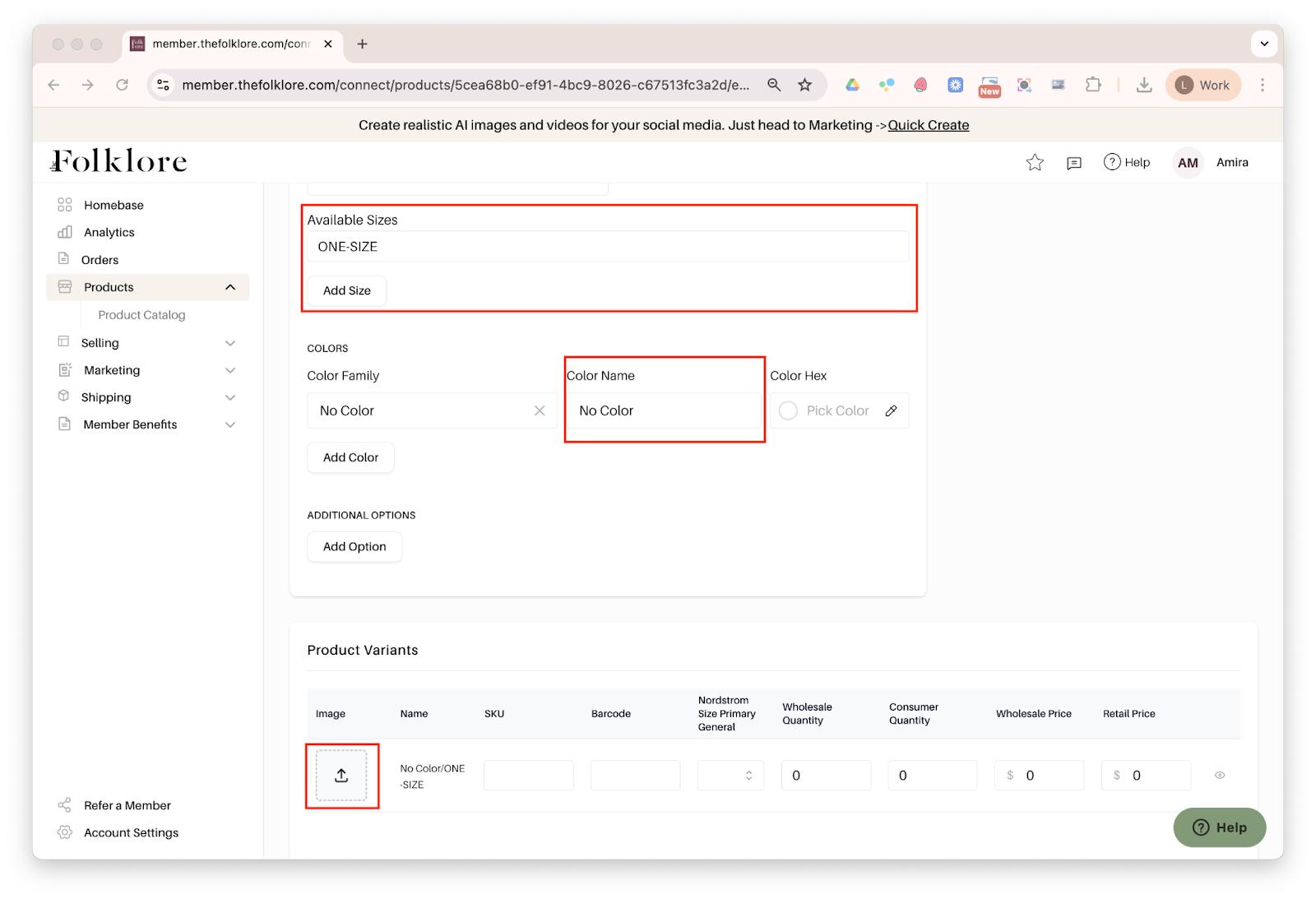1316x899 pixels.
Task: Open Nordstrom Size Primary General dropdown
Action: pyautogui.click(x=730, y=776)
